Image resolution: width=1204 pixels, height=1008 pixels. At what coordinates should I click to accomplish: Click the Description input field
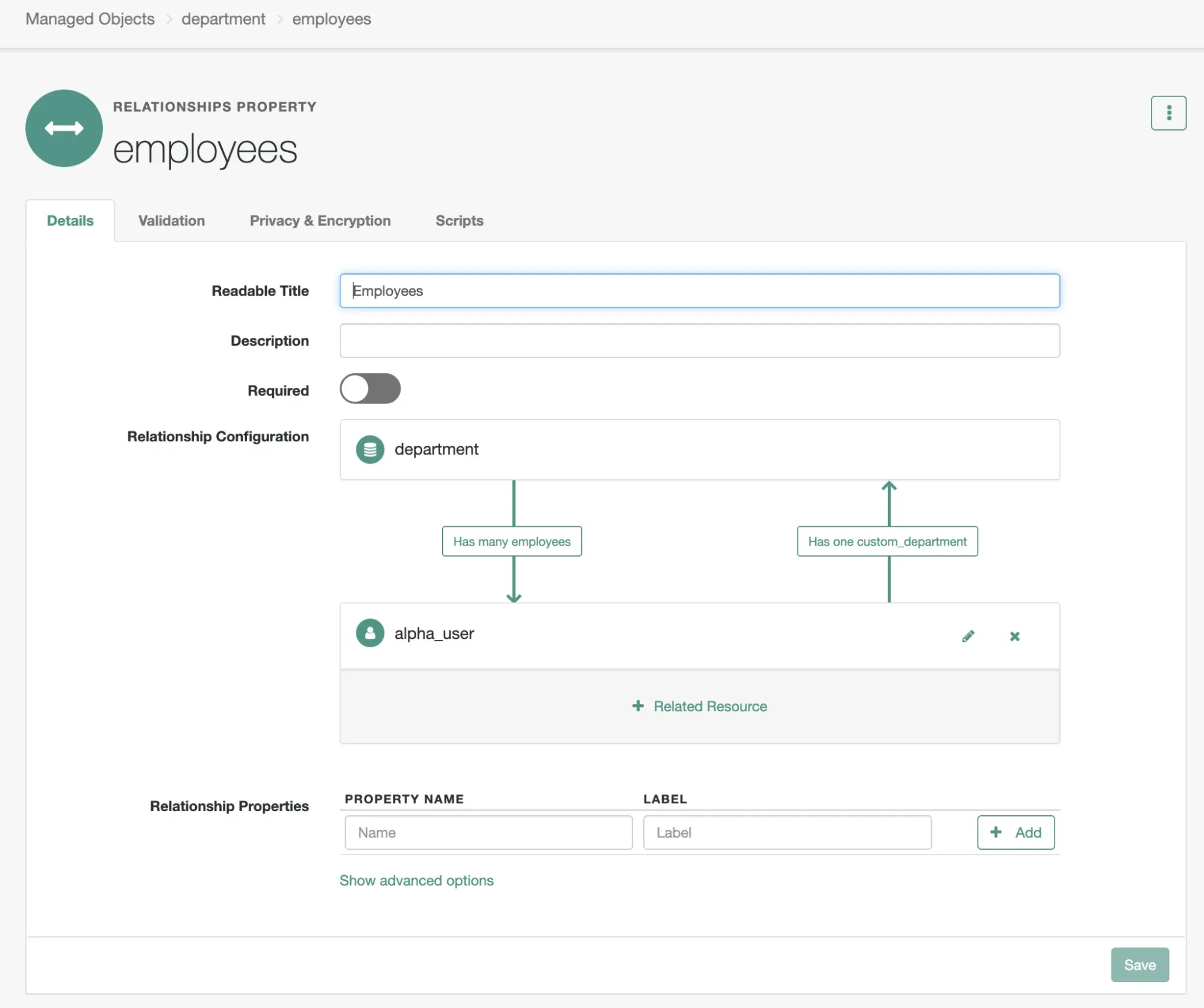coord(699,341)
